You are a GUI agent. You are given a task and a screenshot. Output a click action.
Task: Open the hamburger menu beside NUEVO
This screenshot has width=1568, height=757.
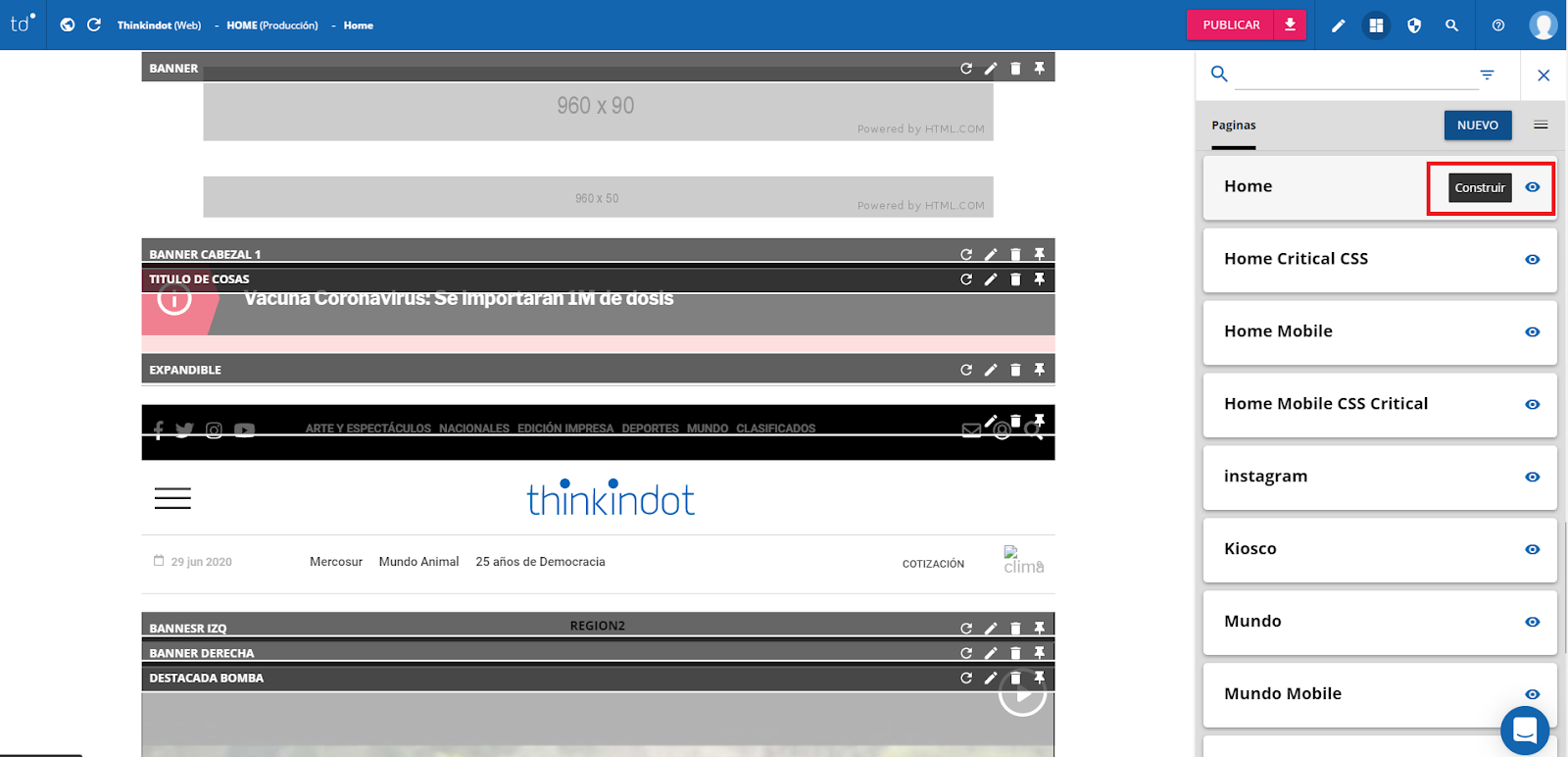tap(1541, 125)
